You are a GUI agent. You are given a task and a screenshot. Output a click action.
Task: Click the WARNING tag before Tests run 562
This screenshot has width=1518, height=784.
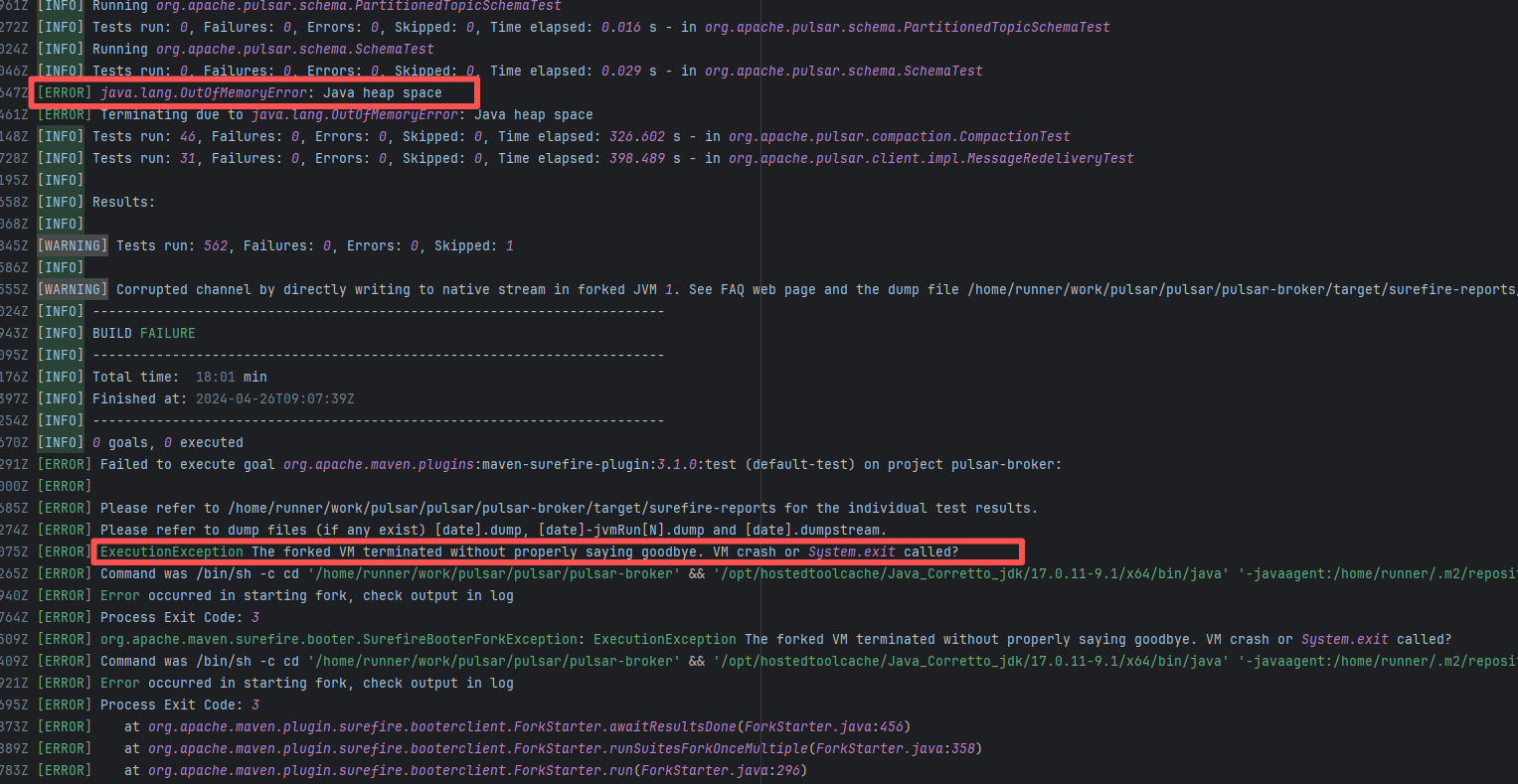[x=73, y=245]
